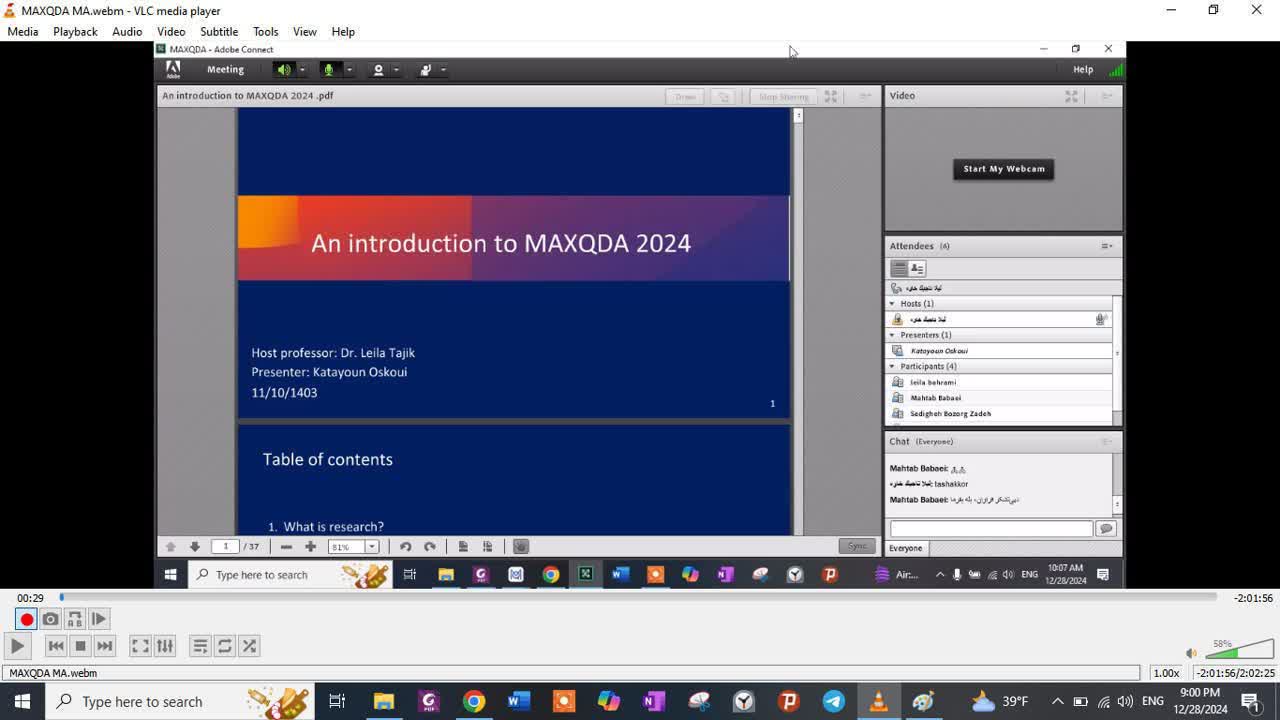The height and width of the screenshot is (720, 1280).
Task: Open the VLC Help menu
Action: (x=343, y=31)
